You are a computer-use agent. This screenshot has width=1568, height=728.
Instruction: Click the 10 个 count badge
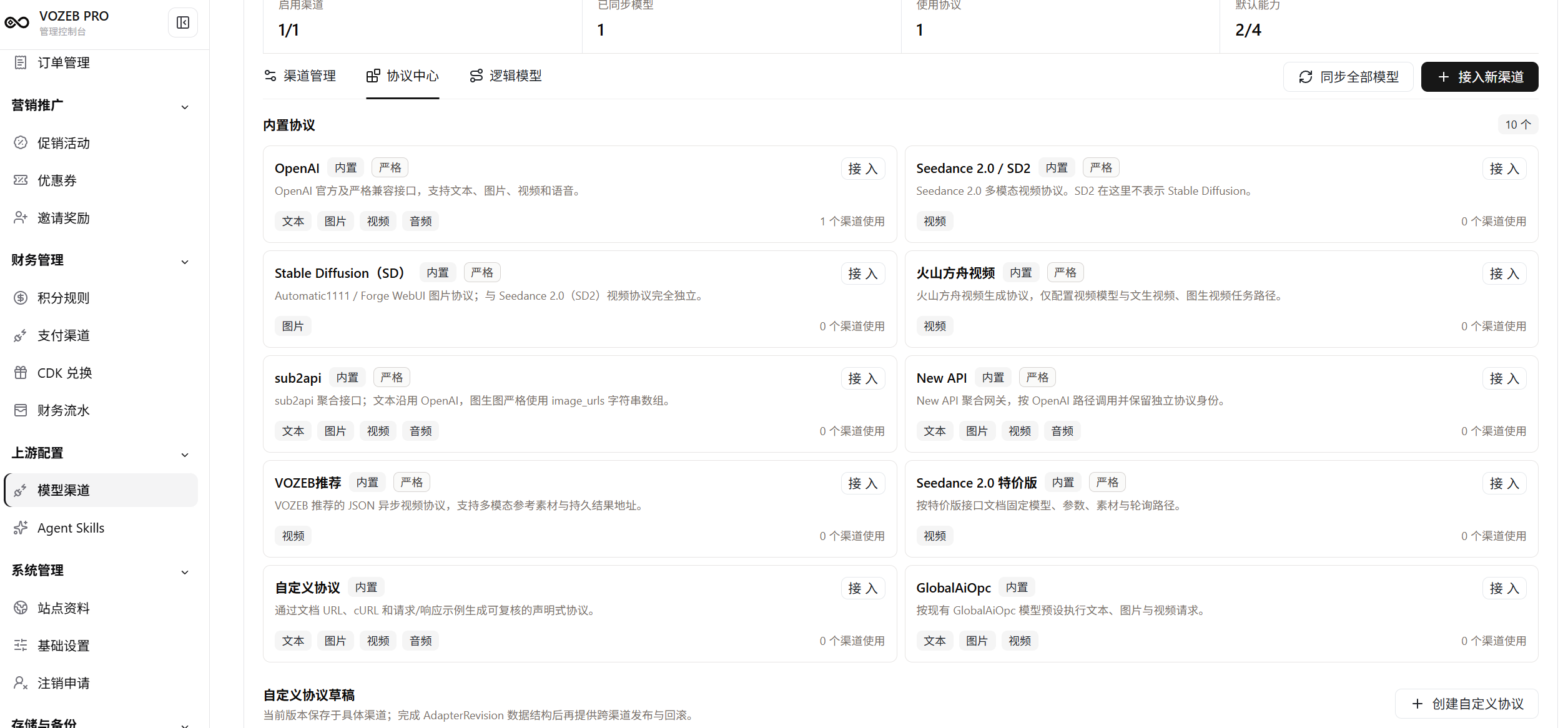(1517, 125)
